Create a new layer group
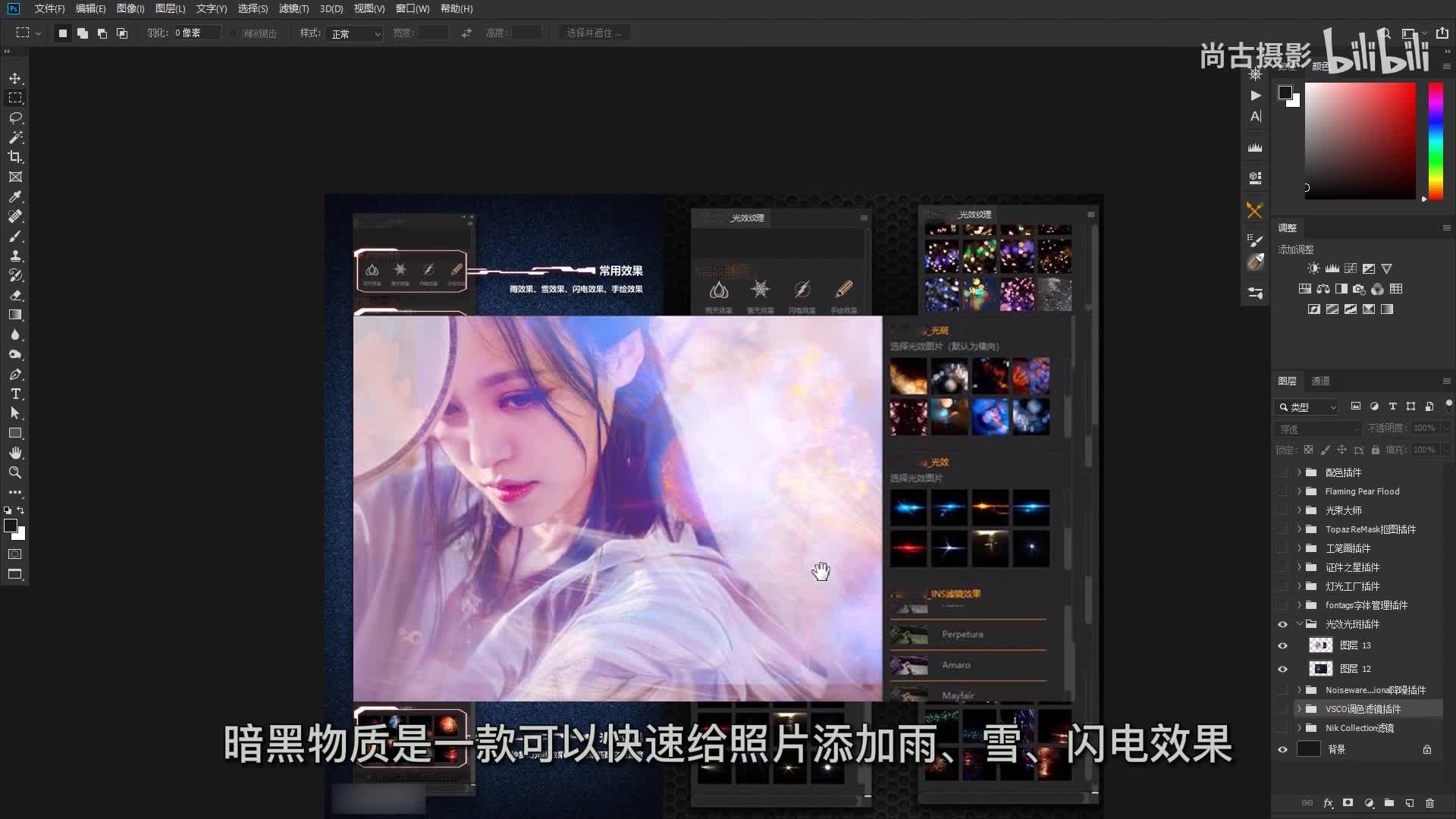Viewport: 1456px width, 819px height. (1389, 802)
